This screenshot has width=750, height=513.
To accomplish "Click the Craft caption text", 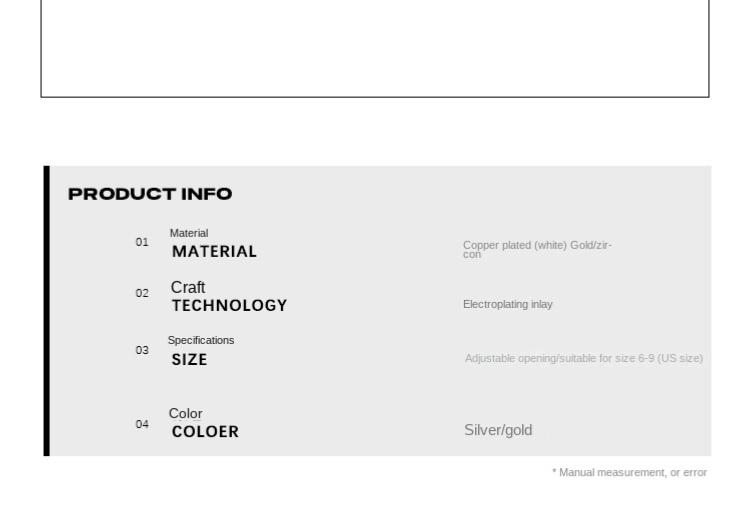I will 188,287.
